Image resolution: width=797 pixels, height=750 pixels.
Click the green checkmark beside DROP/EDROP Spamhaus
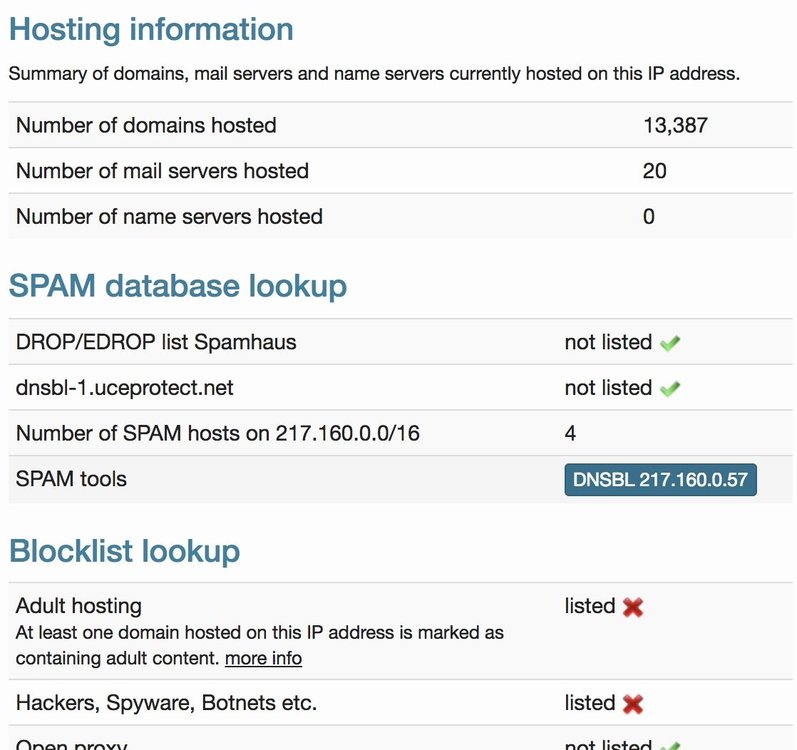pyautogui.click(x=670, y=343)
